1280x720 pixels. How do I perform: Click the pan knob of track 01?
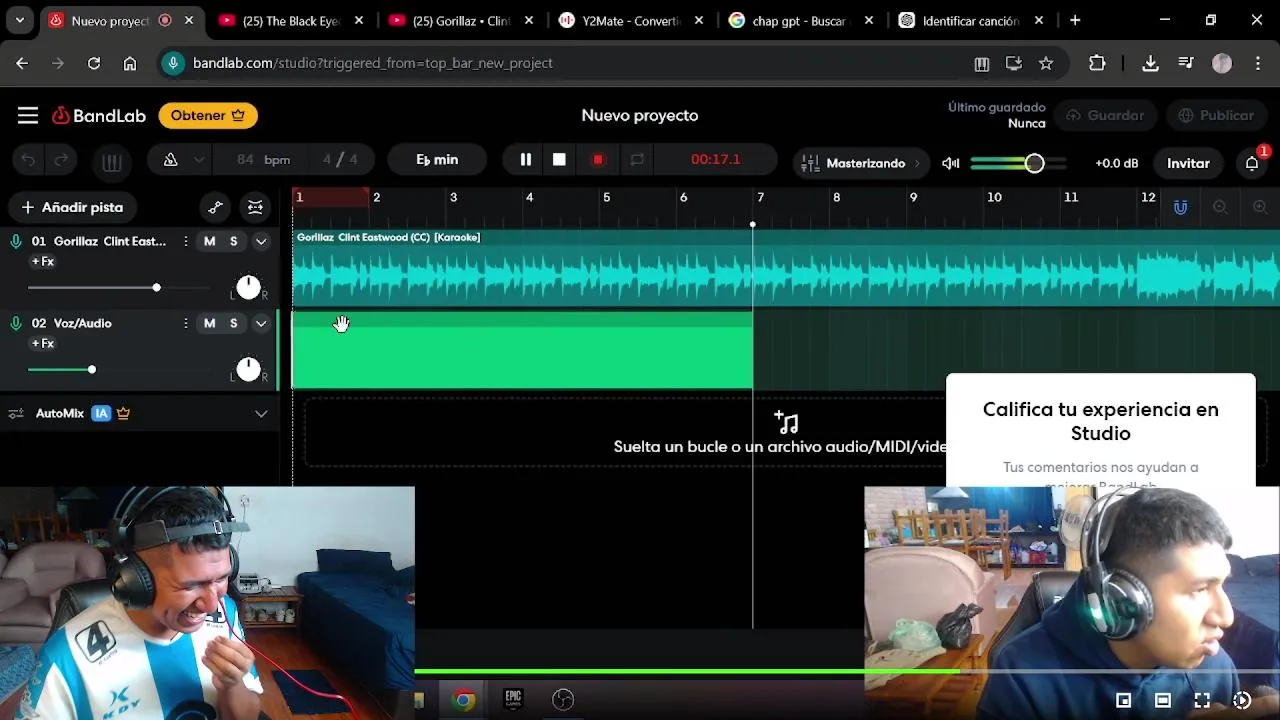(248, 288)
